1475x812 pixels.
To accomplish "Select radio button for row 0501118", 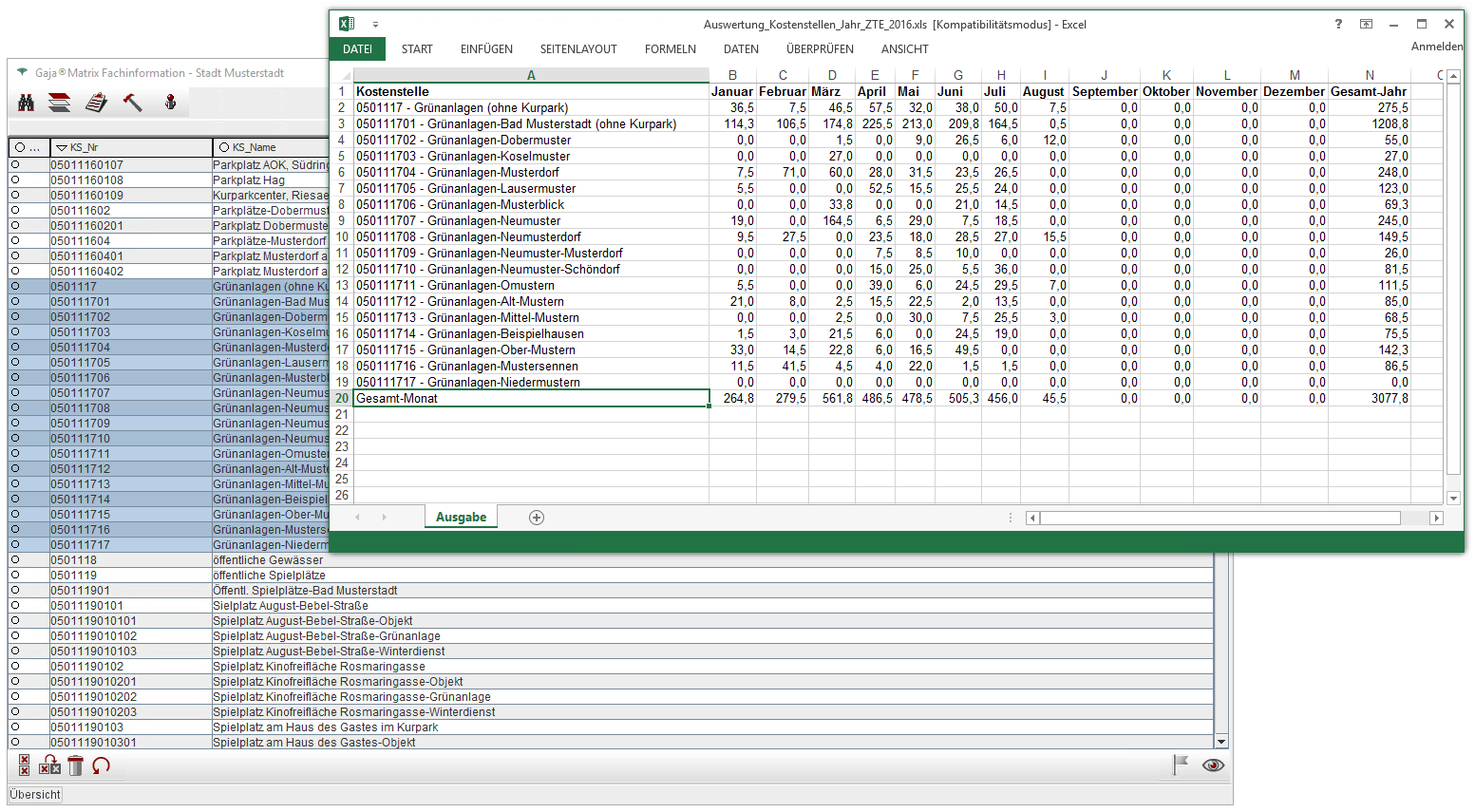I will 15,560.
